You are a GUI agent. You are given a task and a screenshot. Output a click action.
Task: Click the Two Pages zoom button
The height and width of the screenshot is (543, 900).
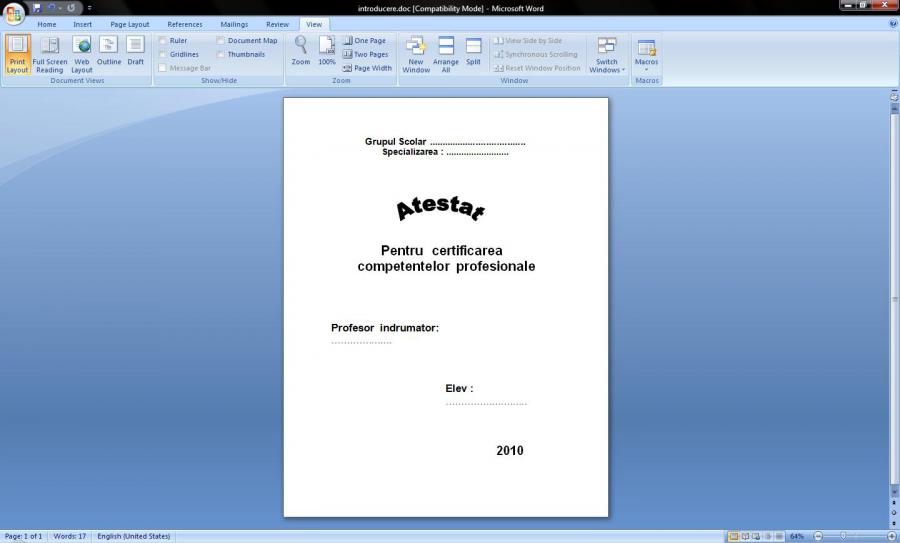tap(365, 55)
